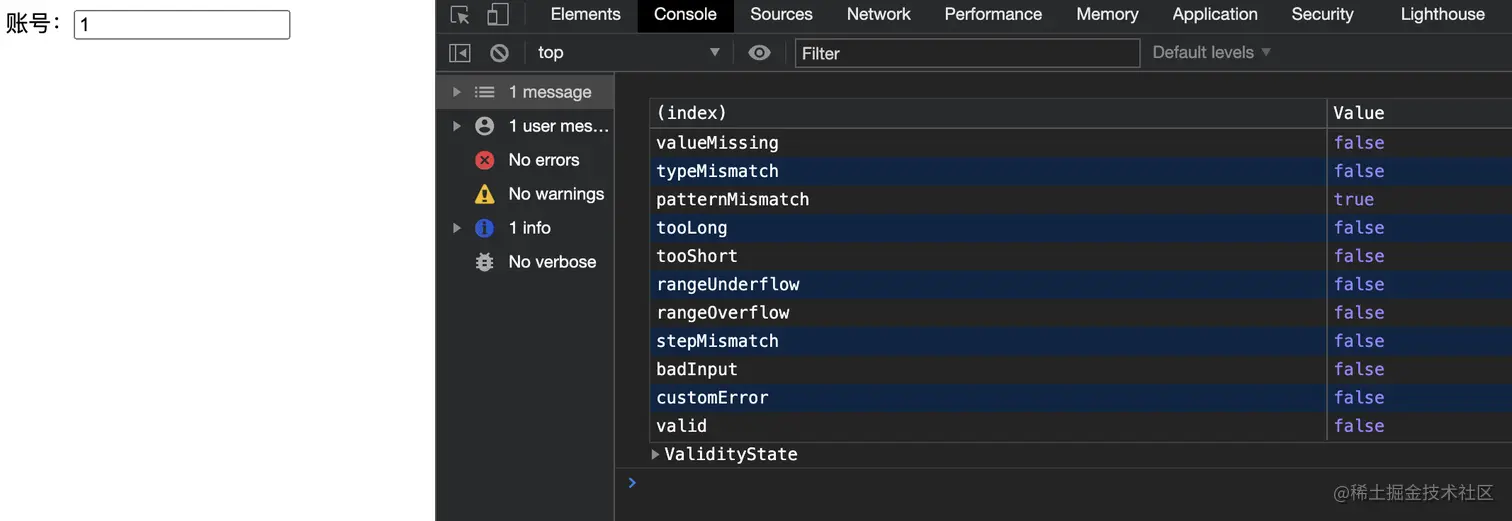Open the top context dropdown

coord(628,53)
